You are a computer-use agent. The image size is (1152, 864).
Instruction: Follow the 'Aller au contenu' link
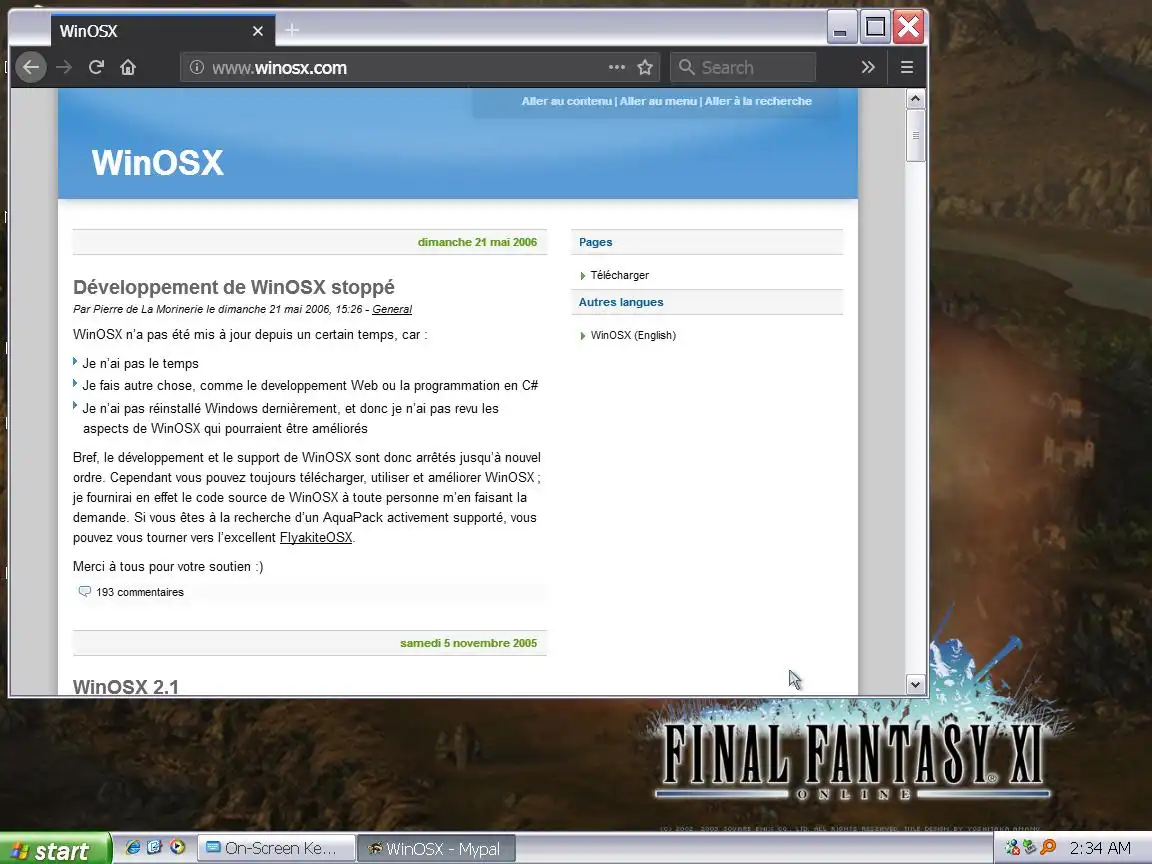[x=566, y=101]
